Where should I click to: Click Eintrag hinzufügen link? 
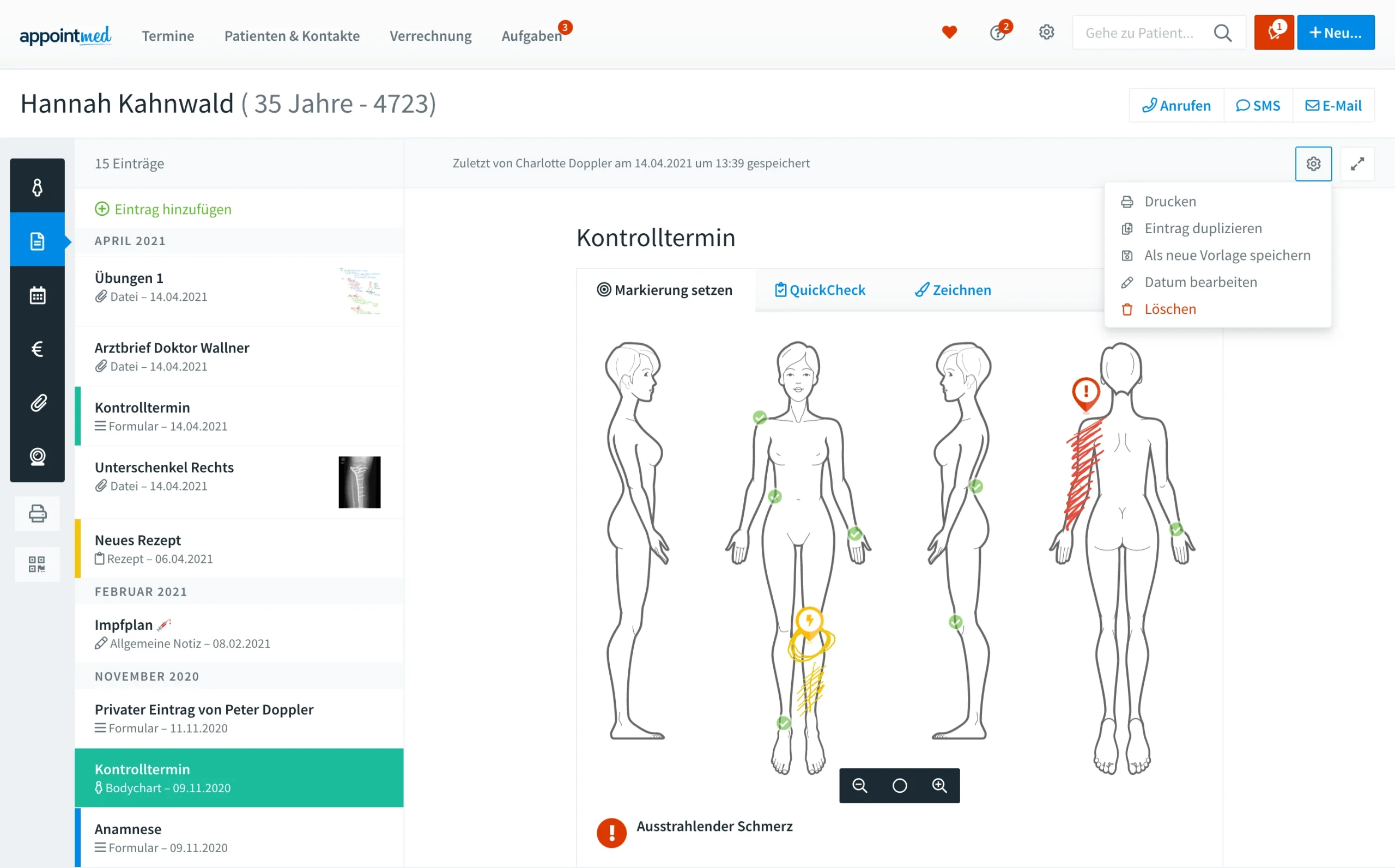point(163,209)
